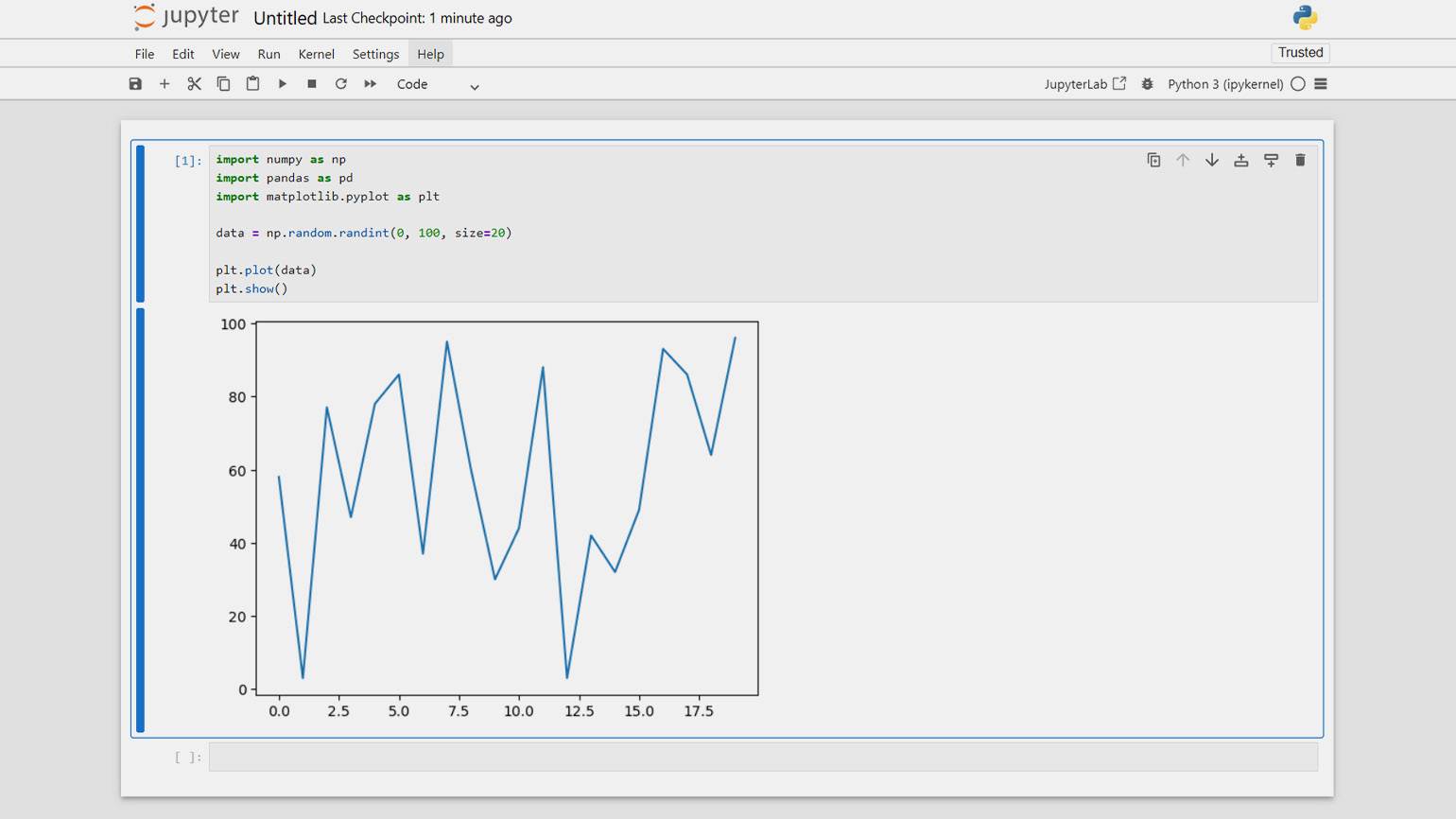This screenshot has height=819, width=1456.
Task: Save the notebook with the floppy disk icon
Action: click(135, 84)
